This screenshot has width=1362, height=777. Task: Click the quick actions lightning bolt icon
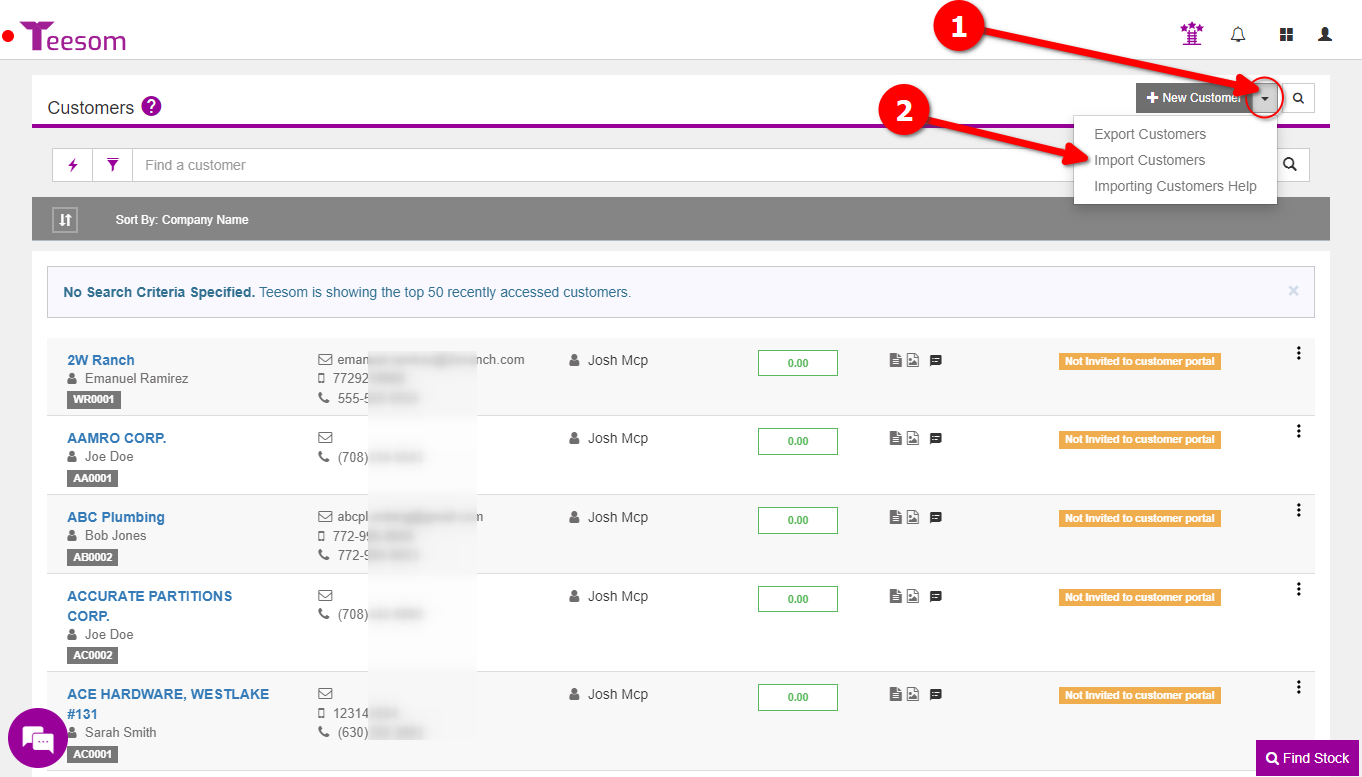(x=72, y=165)
